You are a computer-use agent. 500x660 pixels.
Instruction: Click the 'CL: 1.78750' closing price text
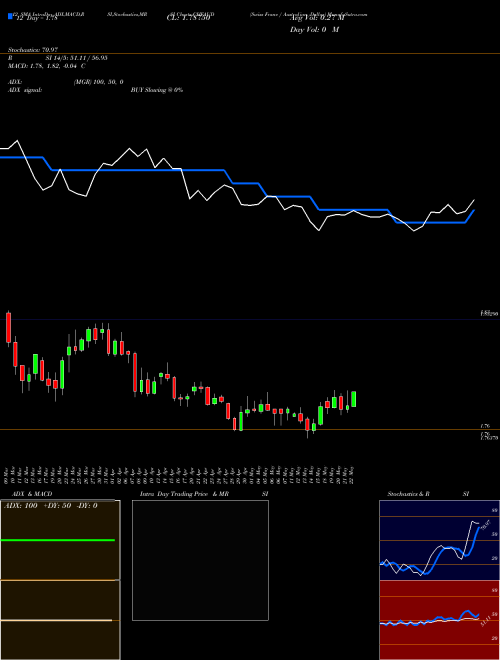point(188,18)
